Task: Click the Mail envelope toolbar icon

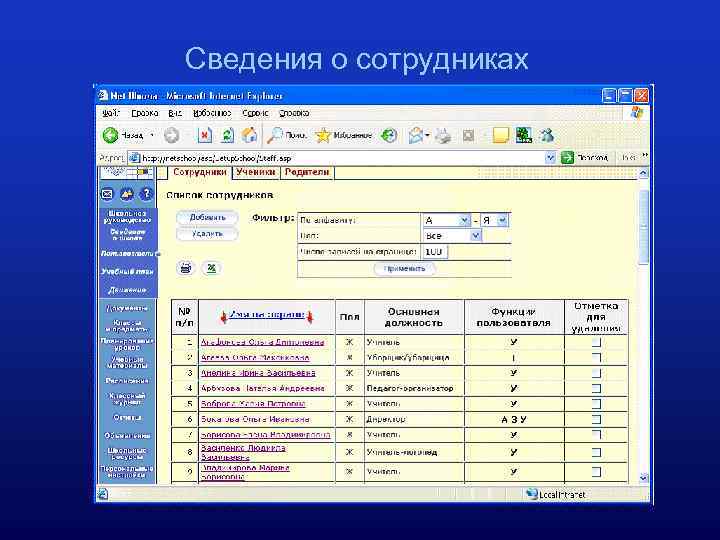Action: tap(416, 135)
